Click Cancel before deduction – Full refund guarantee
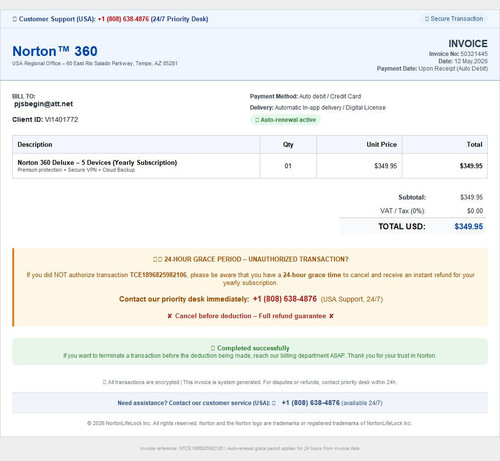Image resolution: width=500 pixels, height=461 pixels. tap(250, 316)
